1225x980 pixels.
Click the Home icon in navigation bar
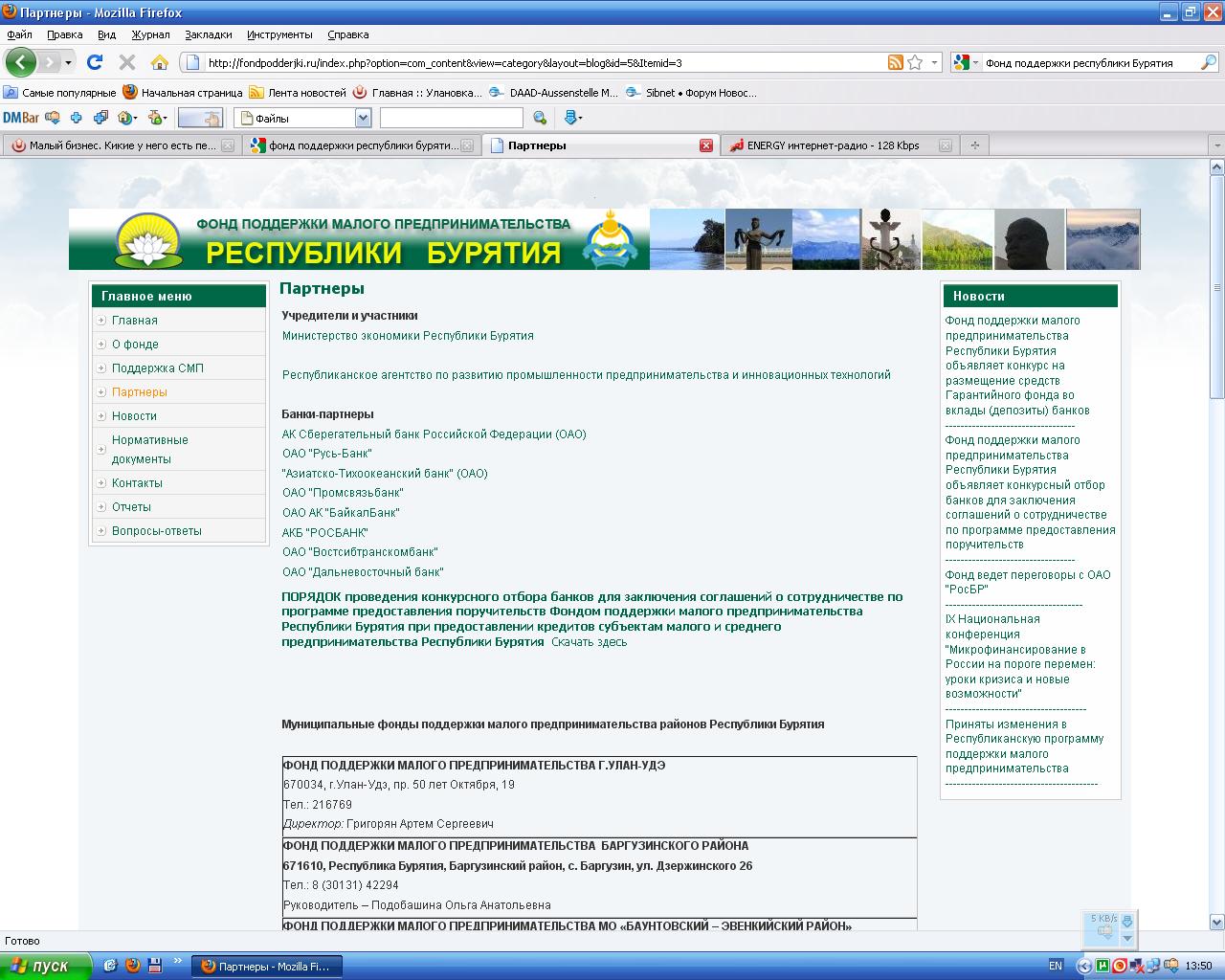coord(160,62)
